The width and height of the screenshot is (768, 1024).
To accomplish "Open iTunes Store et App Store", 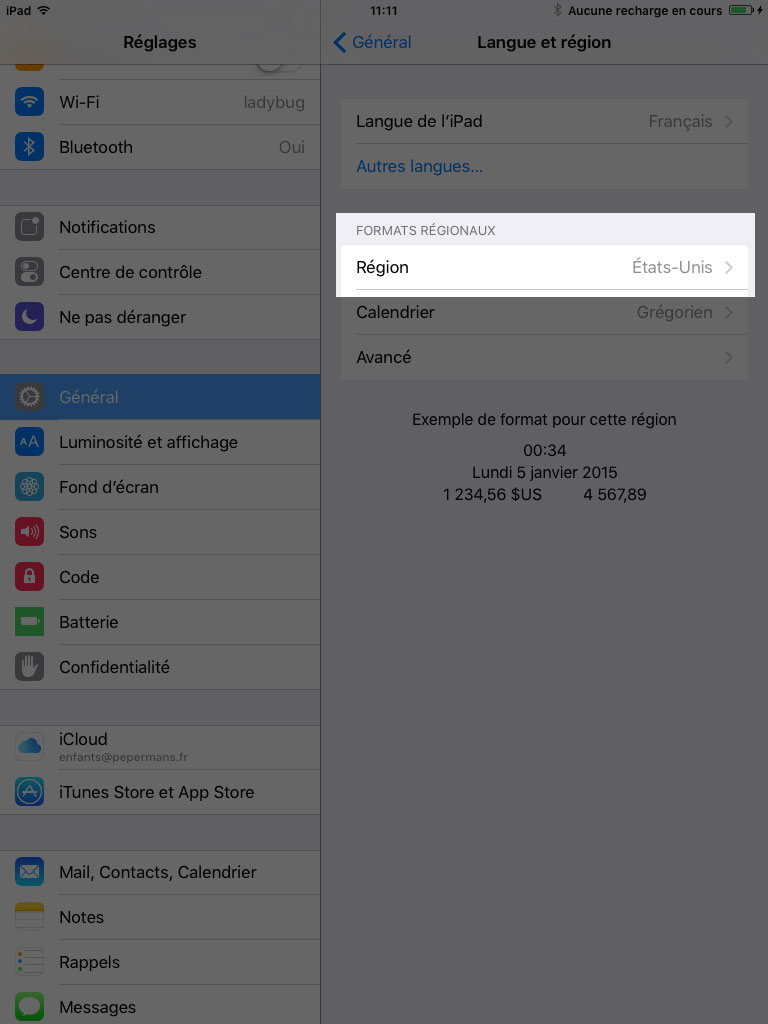I will [x=160, y=792].
